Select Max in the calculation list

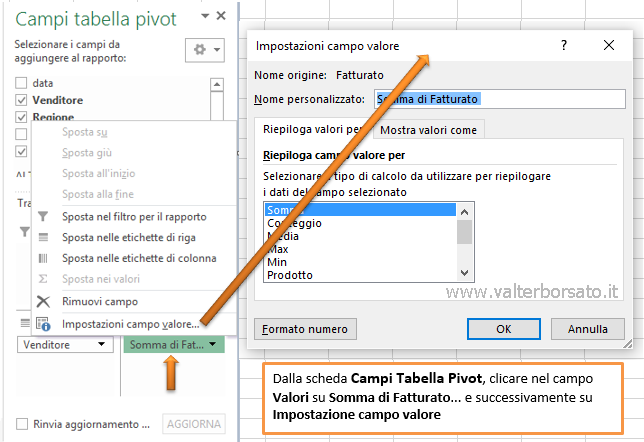pos(360,249)
